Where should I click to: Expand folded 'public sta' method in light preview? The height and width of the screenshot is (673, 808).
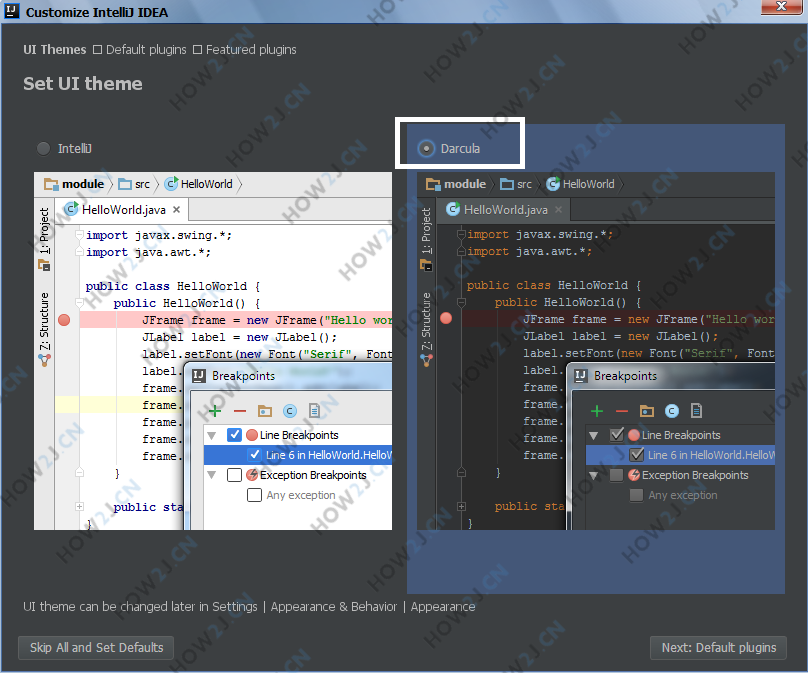tap(79, 507)
